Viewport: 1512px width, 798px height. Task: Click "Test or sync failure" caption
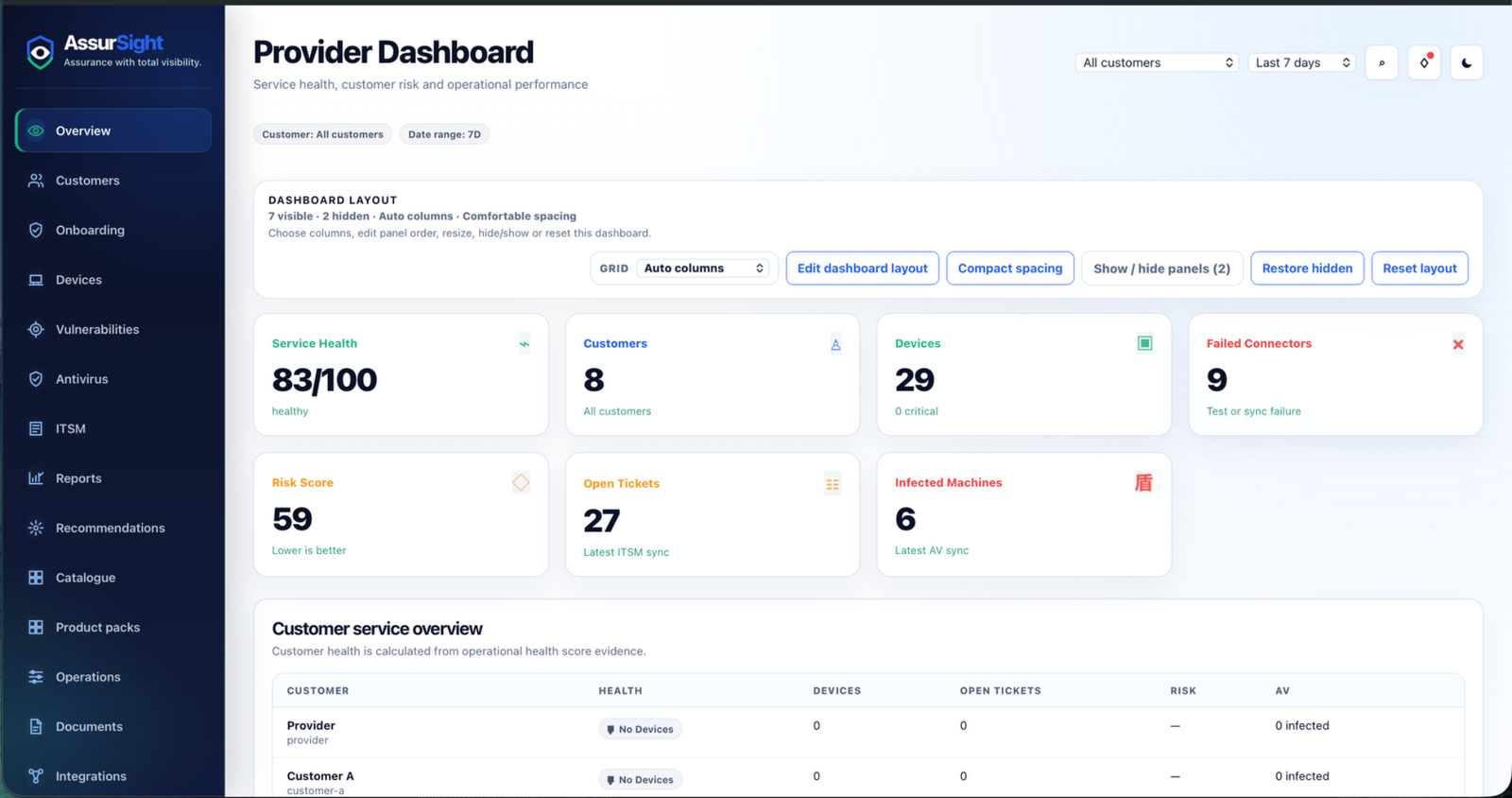pos(1253,411)
